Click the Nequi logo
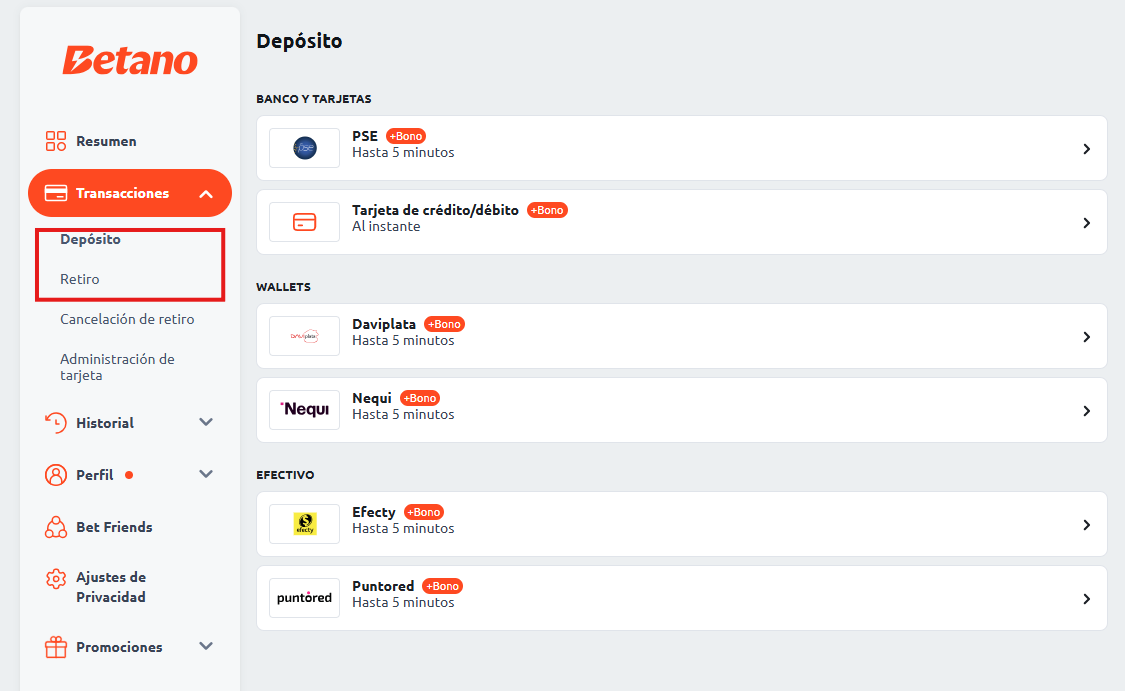Screen dimensions: 1125x691 304,410
